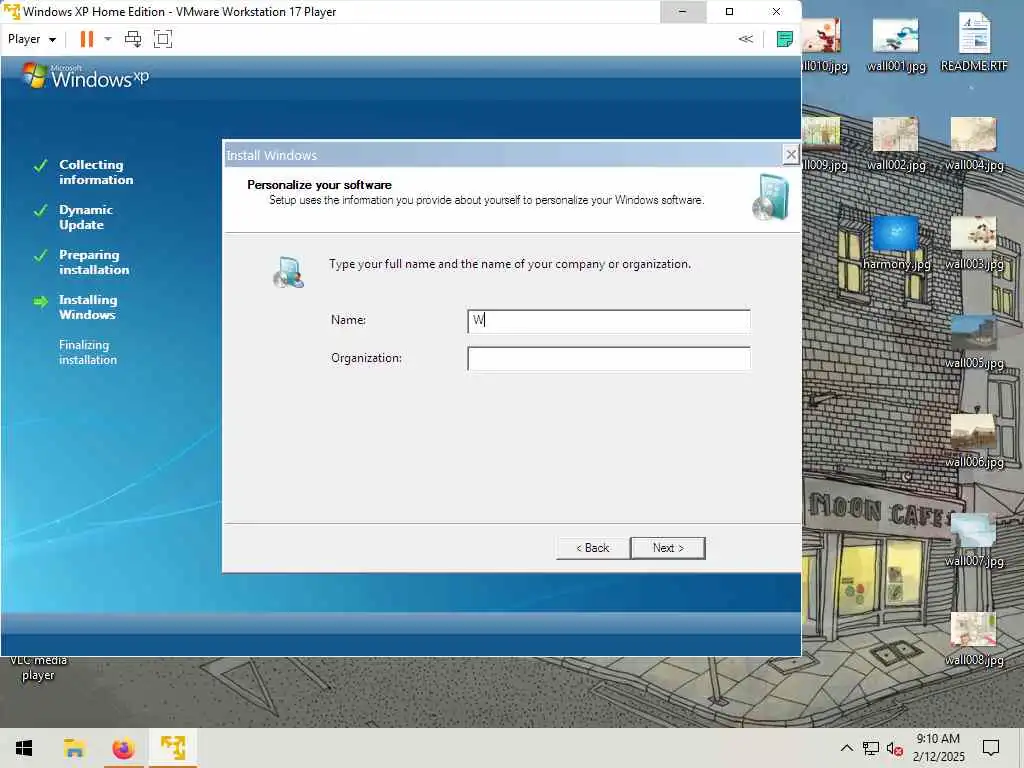The width and height of the screenshot is (1024, 768).
Task: Open File Explorer from the taskbar
Action: pos(74,748)
